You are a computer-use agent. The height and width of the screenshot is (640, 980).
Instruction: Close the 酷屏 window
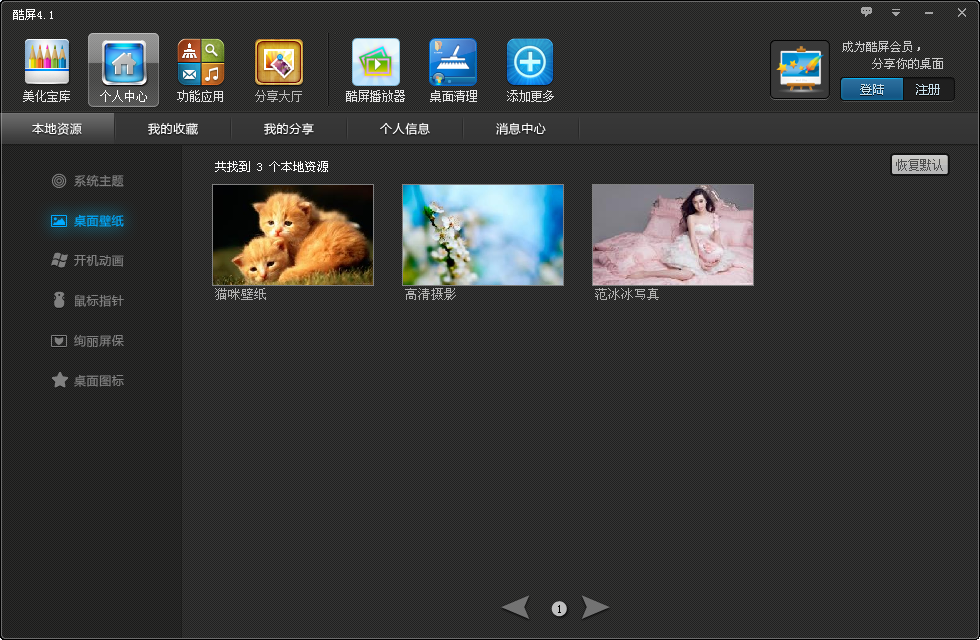point(962,12)
